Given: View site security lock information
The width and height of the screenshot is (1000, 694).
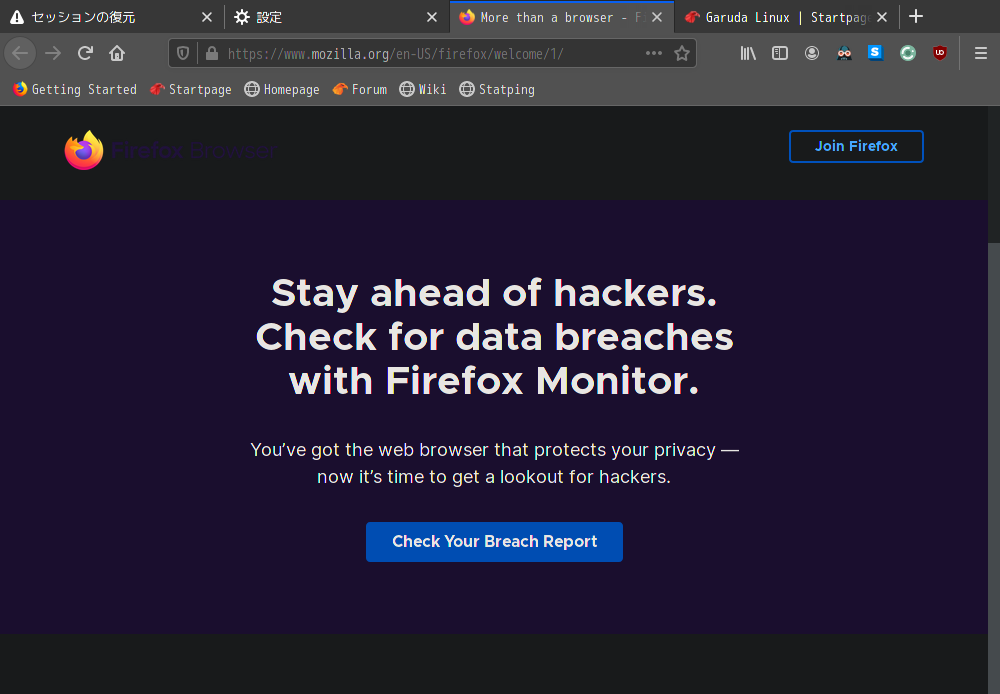Looking at the screenshot, I should 212,54.
